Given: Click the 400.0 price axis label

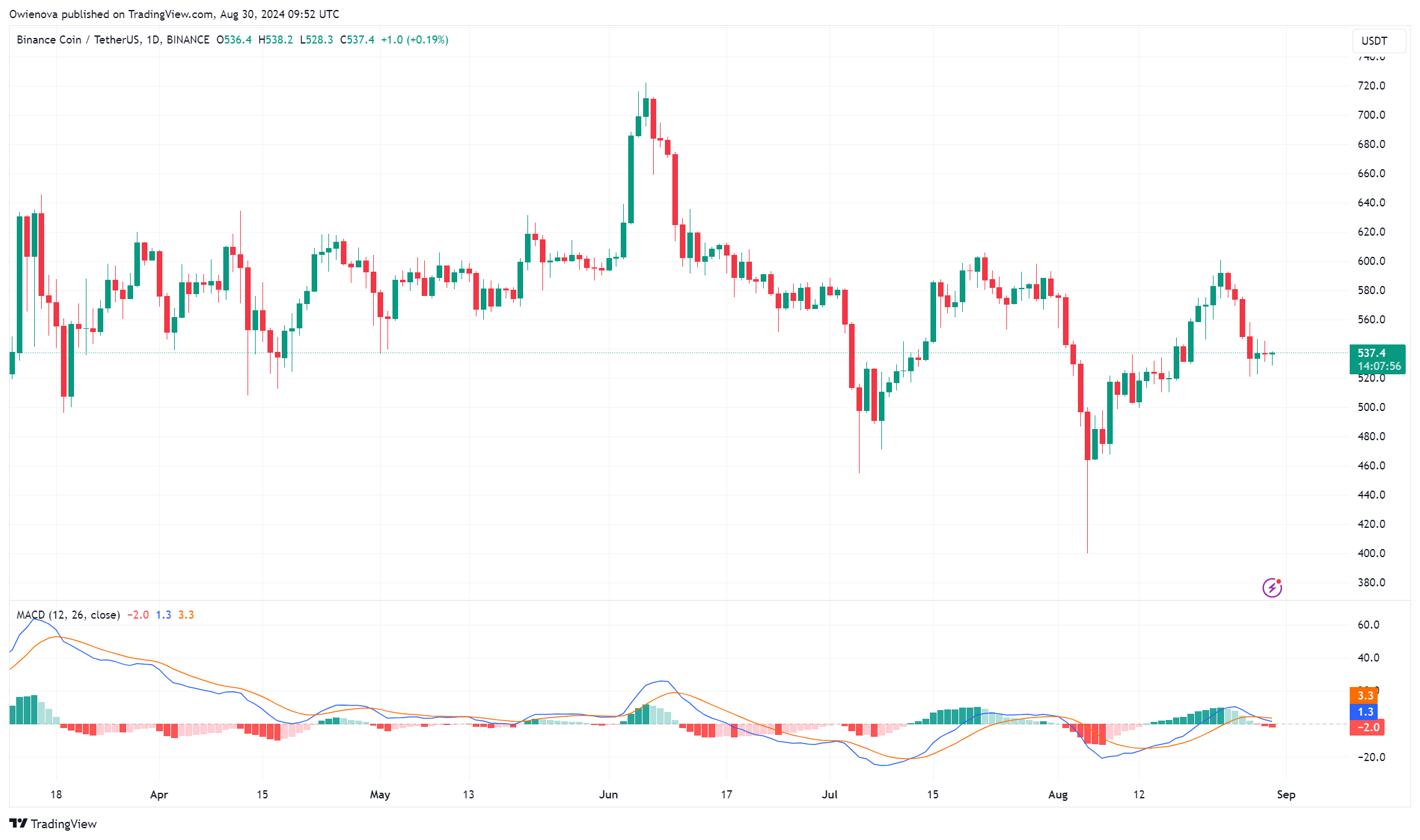Looking at the screenshot, I should click(1371, 553).
